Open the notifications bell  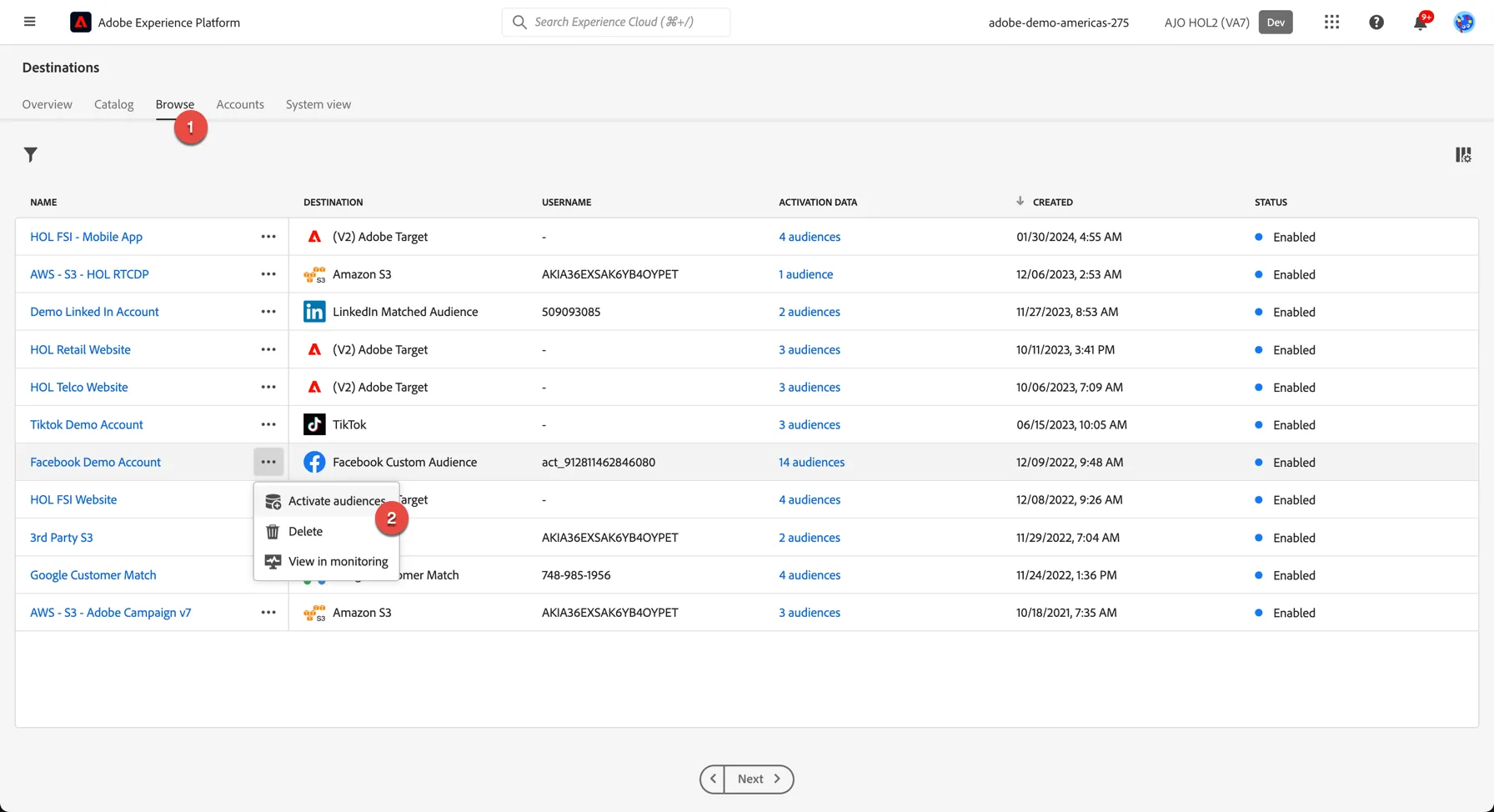1421,23
